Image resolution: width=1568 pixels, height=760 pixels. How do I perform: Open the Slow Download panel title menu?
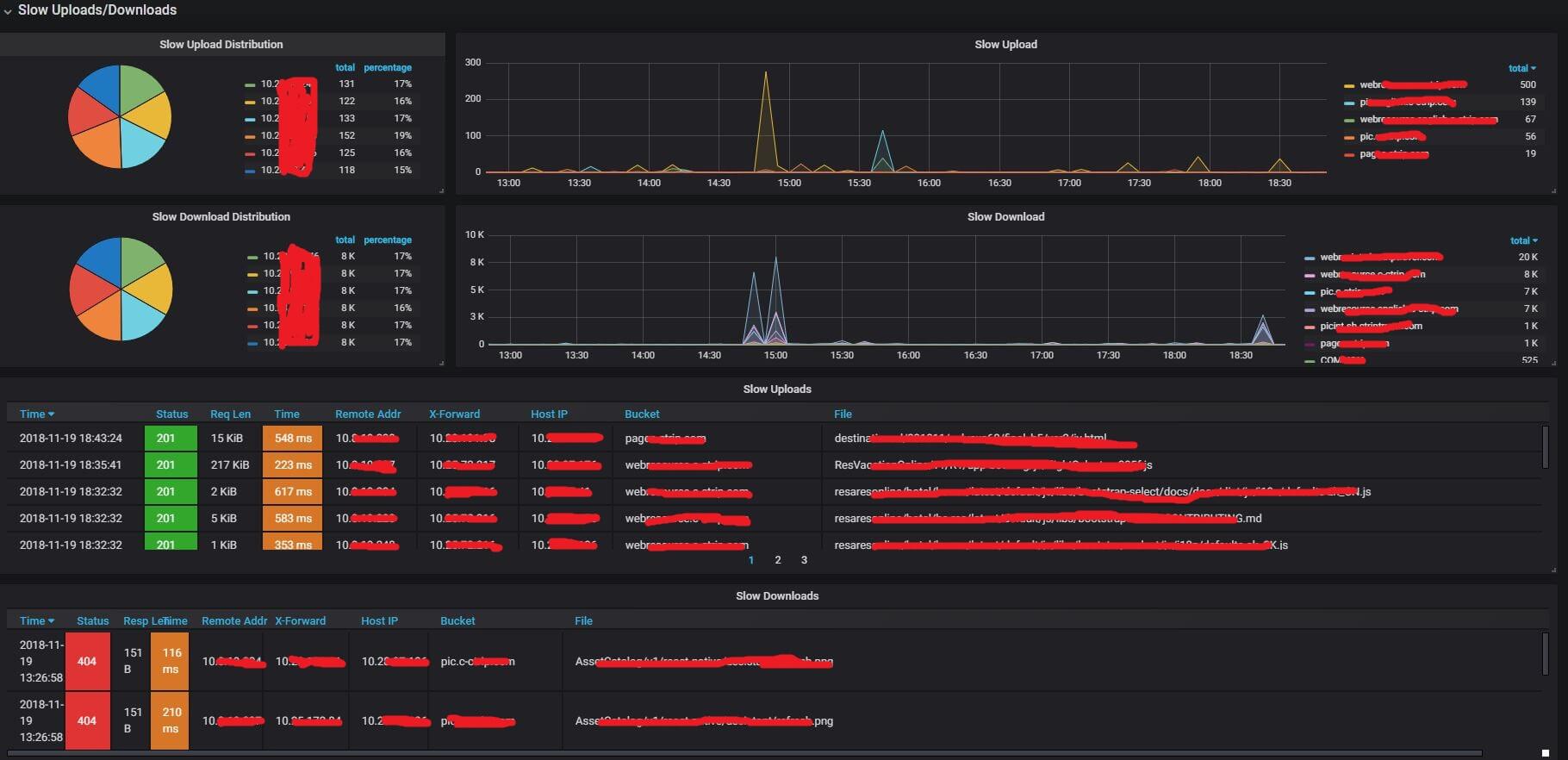(x=1005, y=217)
